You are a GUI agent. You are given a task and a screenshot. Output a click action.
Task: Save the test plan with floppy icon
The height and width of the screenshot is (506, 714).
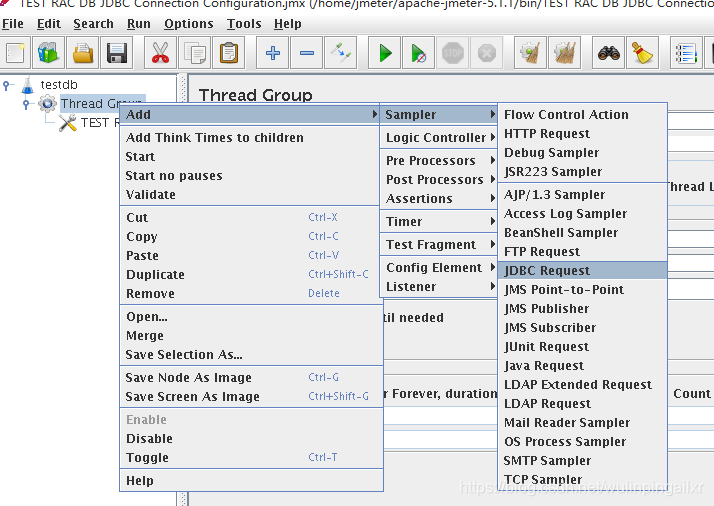[117, 53]
